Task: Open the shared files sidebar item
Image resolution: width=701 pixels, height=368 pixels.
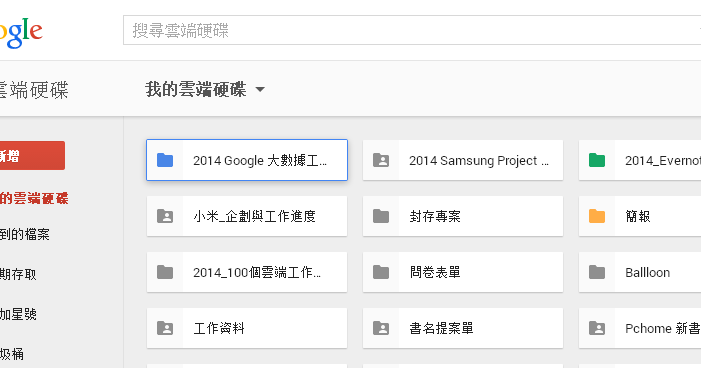Action: [x=25, y=234]
